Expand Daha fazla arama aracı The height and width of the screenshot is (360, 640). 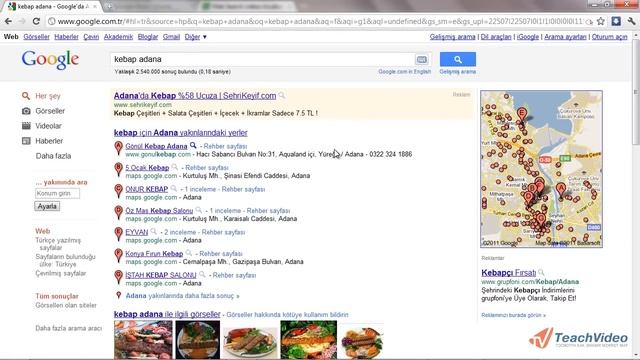coord(69,328)
